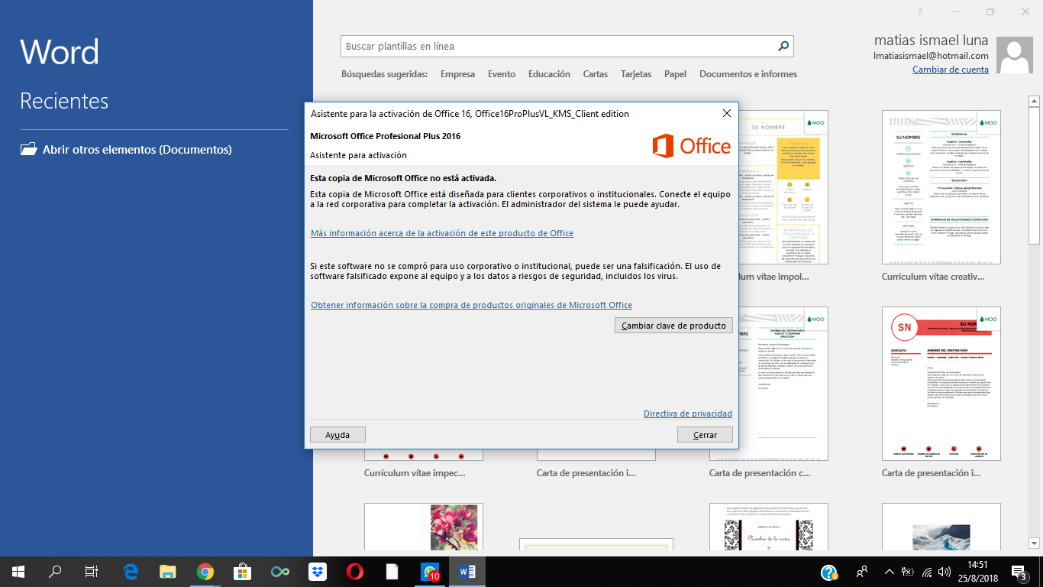Click the templates scrollbar up arrow
Screen dimensions: 1043x587
1034,101
